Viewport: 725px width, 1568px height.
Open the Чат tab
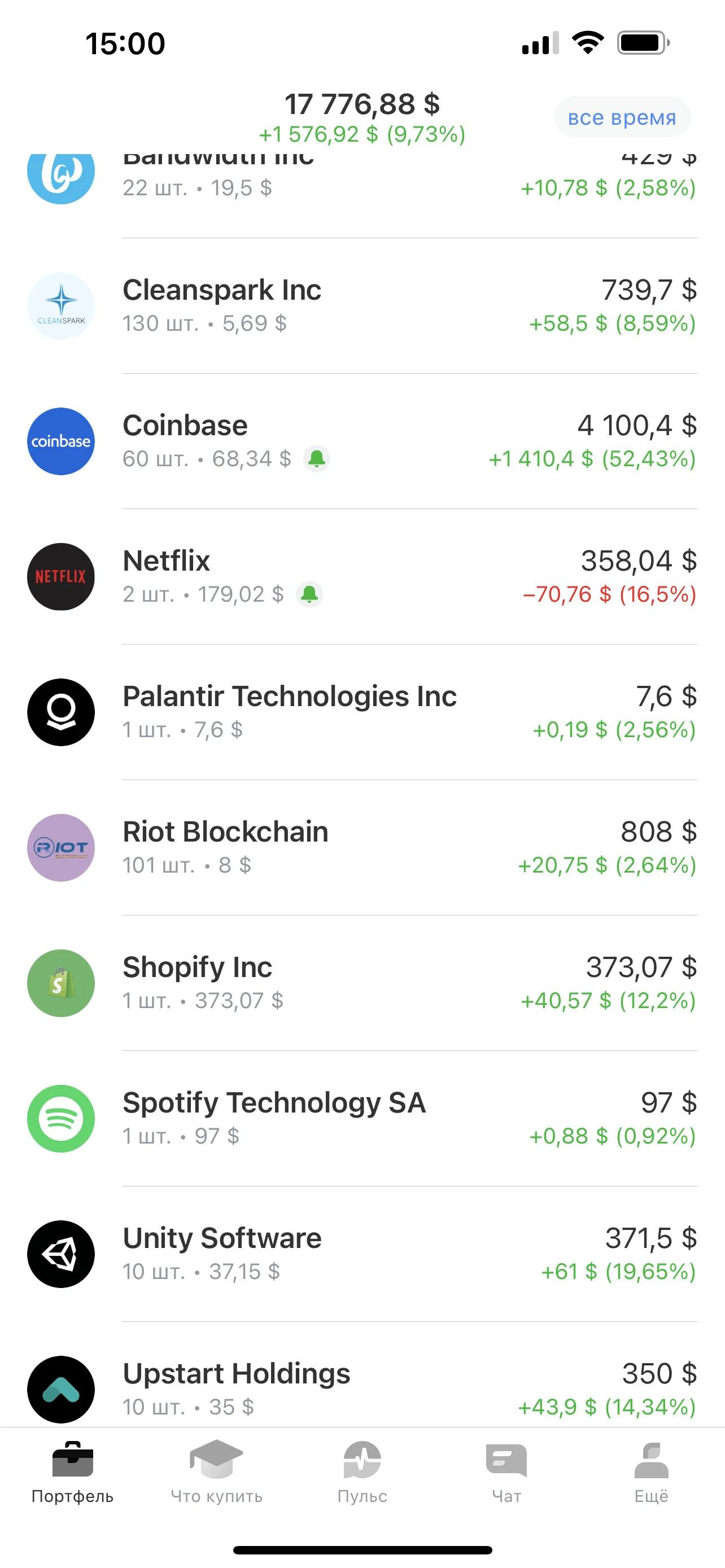pyautogui.click(x=506, y=1472)
